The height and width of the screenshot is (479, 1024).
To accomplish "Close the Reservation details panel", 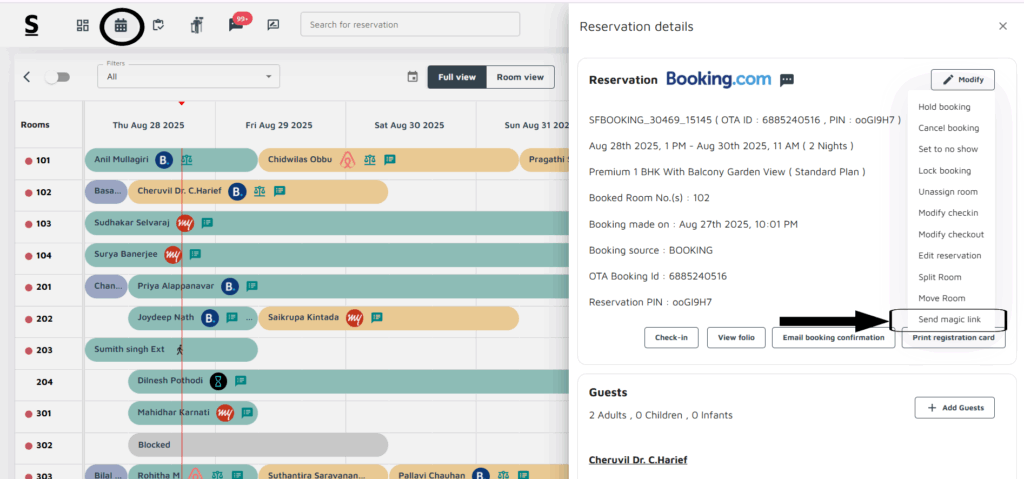I will [1002, 26].
